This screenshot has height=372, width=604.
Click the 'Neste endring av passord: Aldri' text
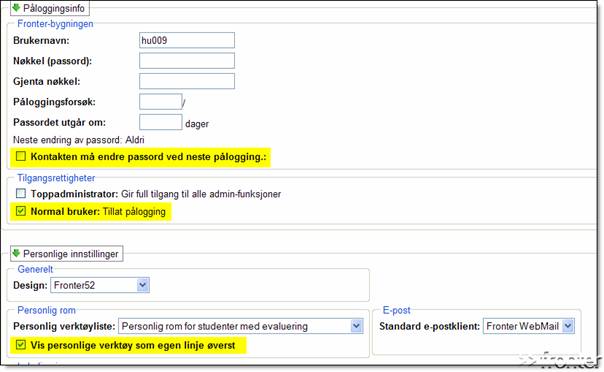(x=79, y=140)
